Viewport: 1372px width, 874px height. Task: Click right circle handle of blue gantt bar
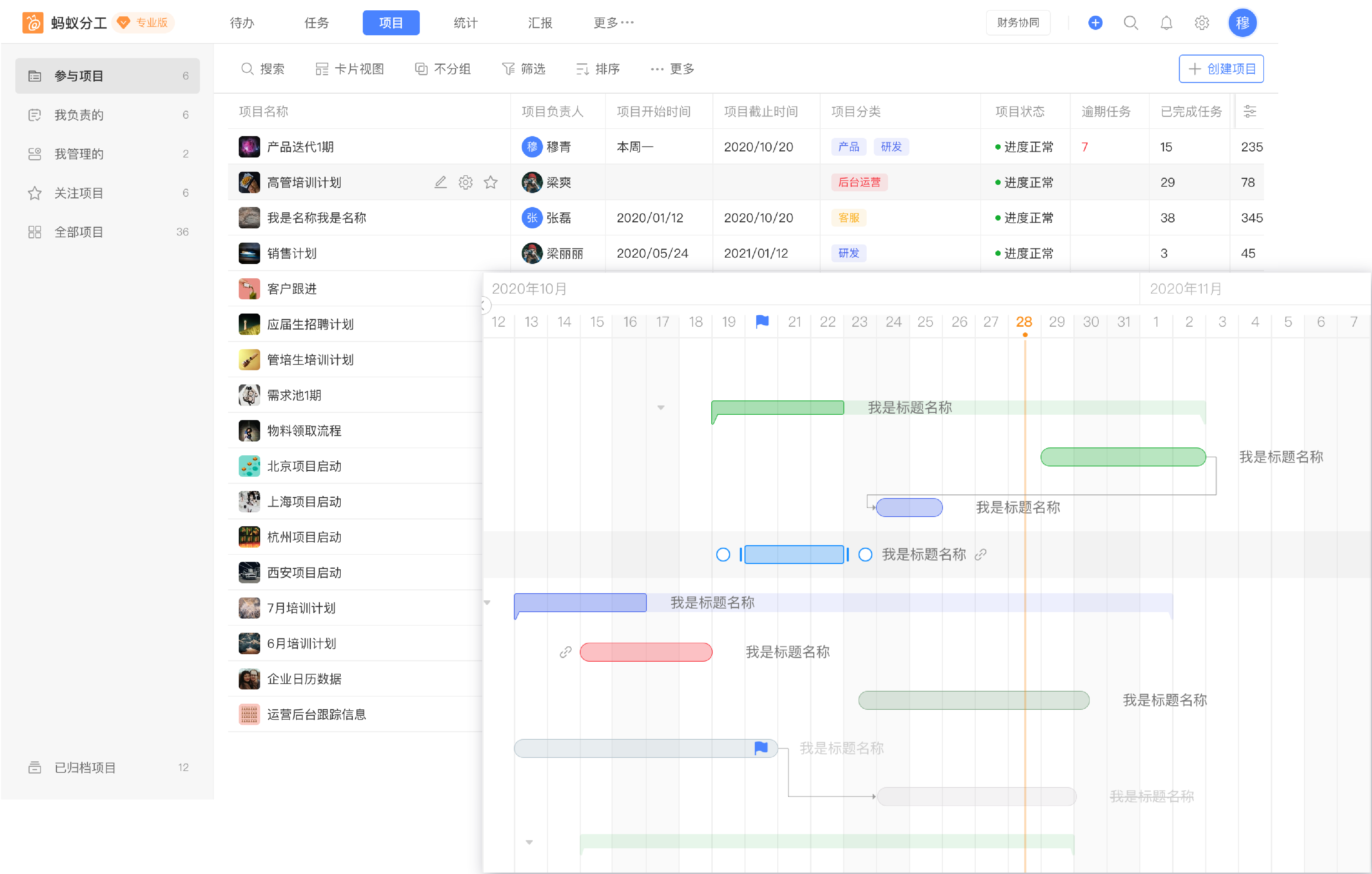pos(865,554)
